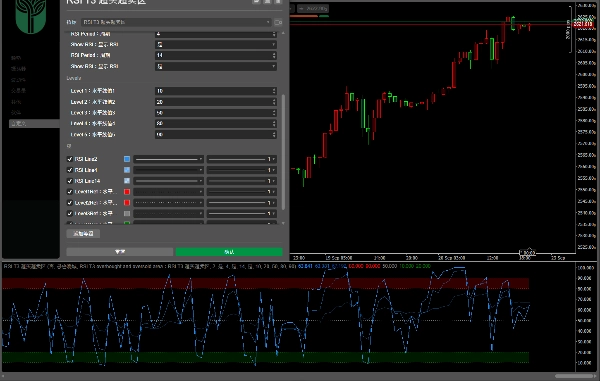Uncheck the RSI Line4 checkbox

tap(70, 170)
